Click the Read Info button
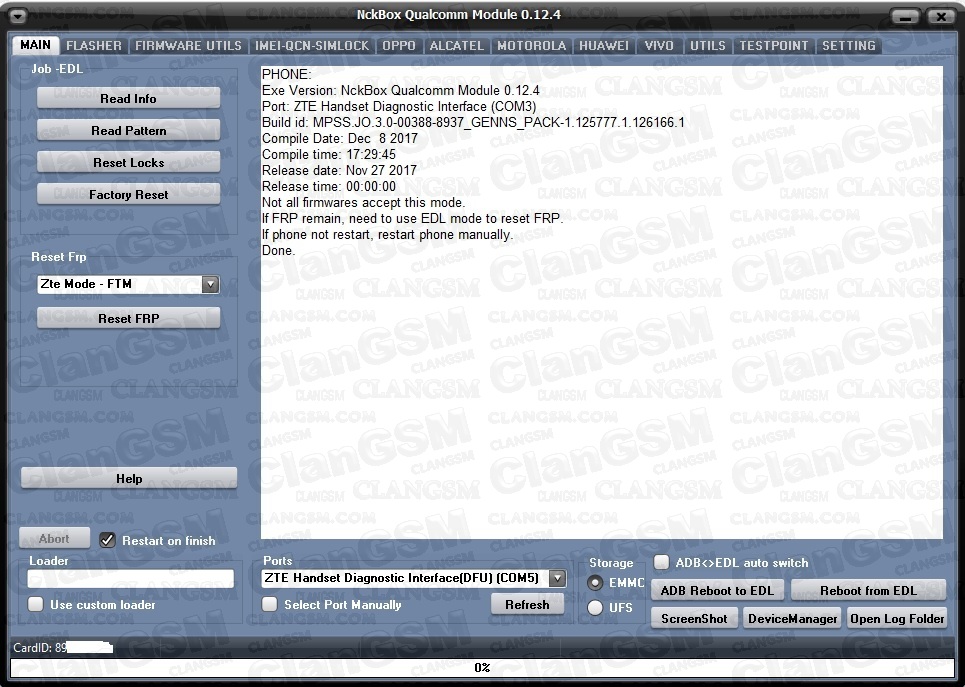 pyautogui.click(x=129, y=98)
